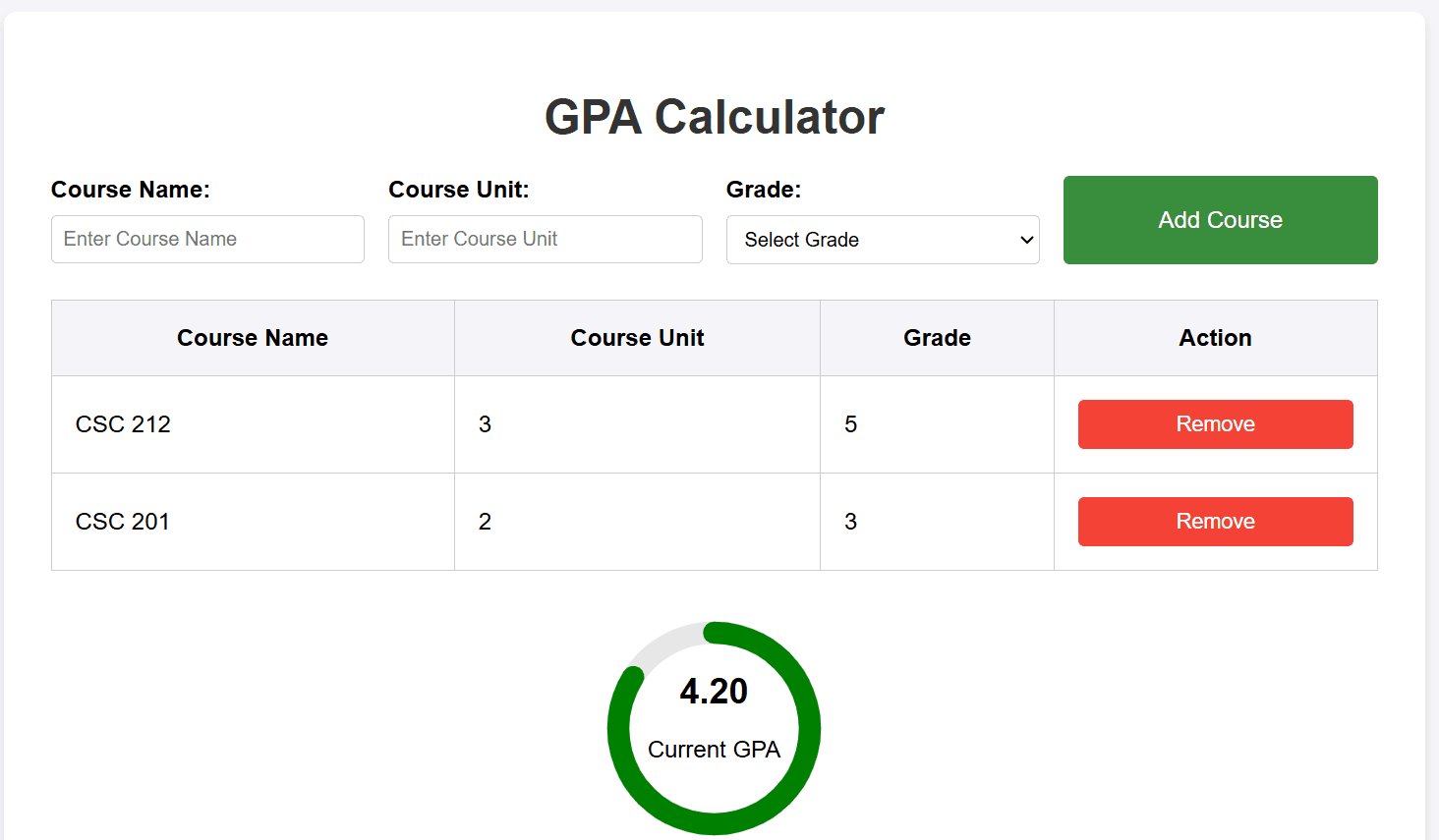
Task: Click the Enter Course Name field
Action: tap(207, 239)
